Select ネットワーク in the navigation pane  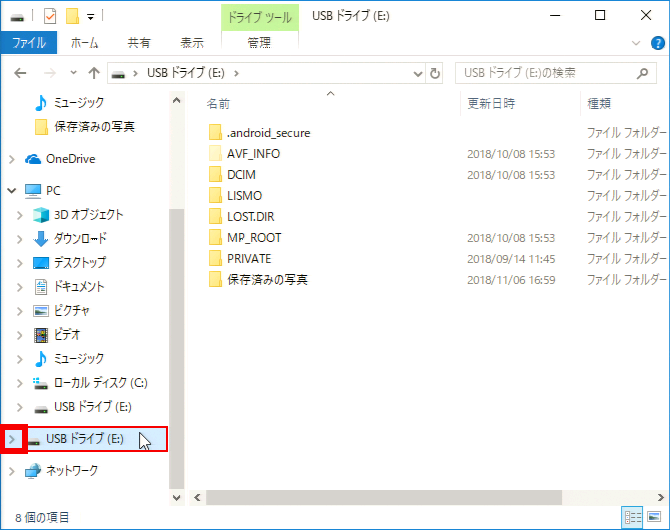tap(62, 471)
